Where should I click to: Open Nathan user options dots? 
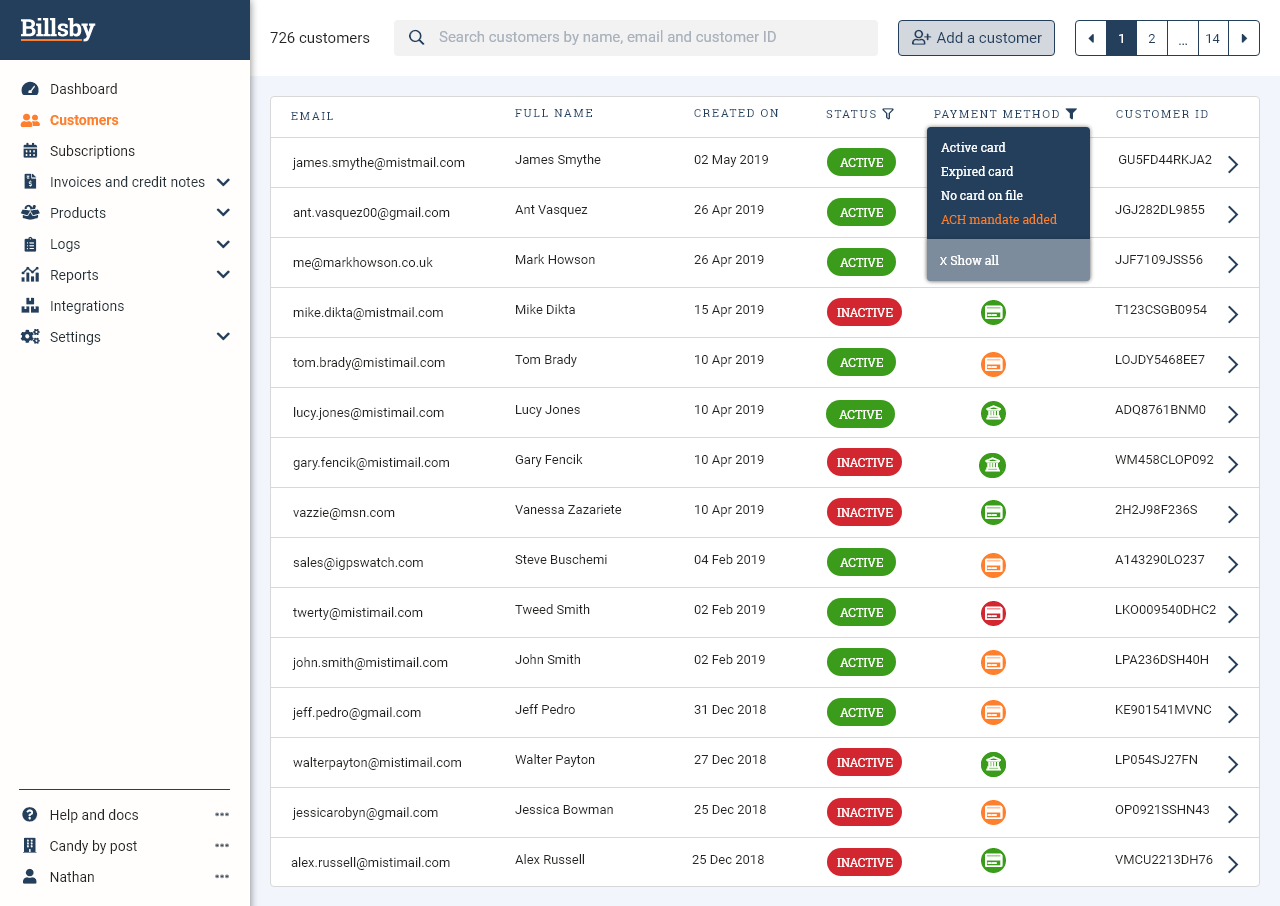click(222, 877)
